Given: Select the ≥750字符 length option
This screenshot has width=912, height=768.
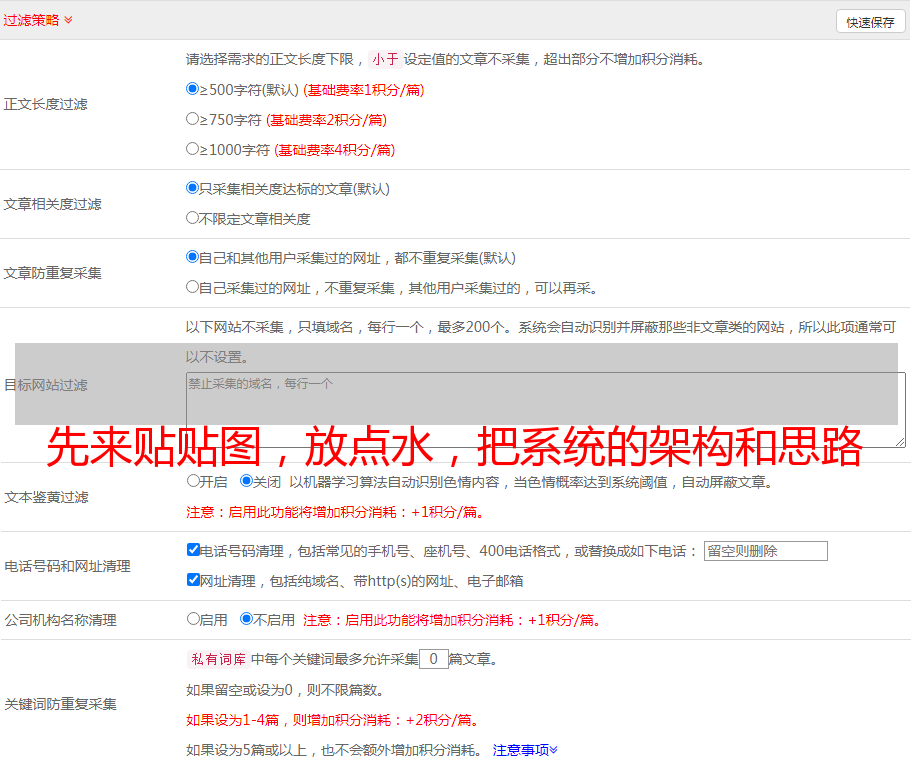Looking at the screenshot, I should (x=193, y=119).
